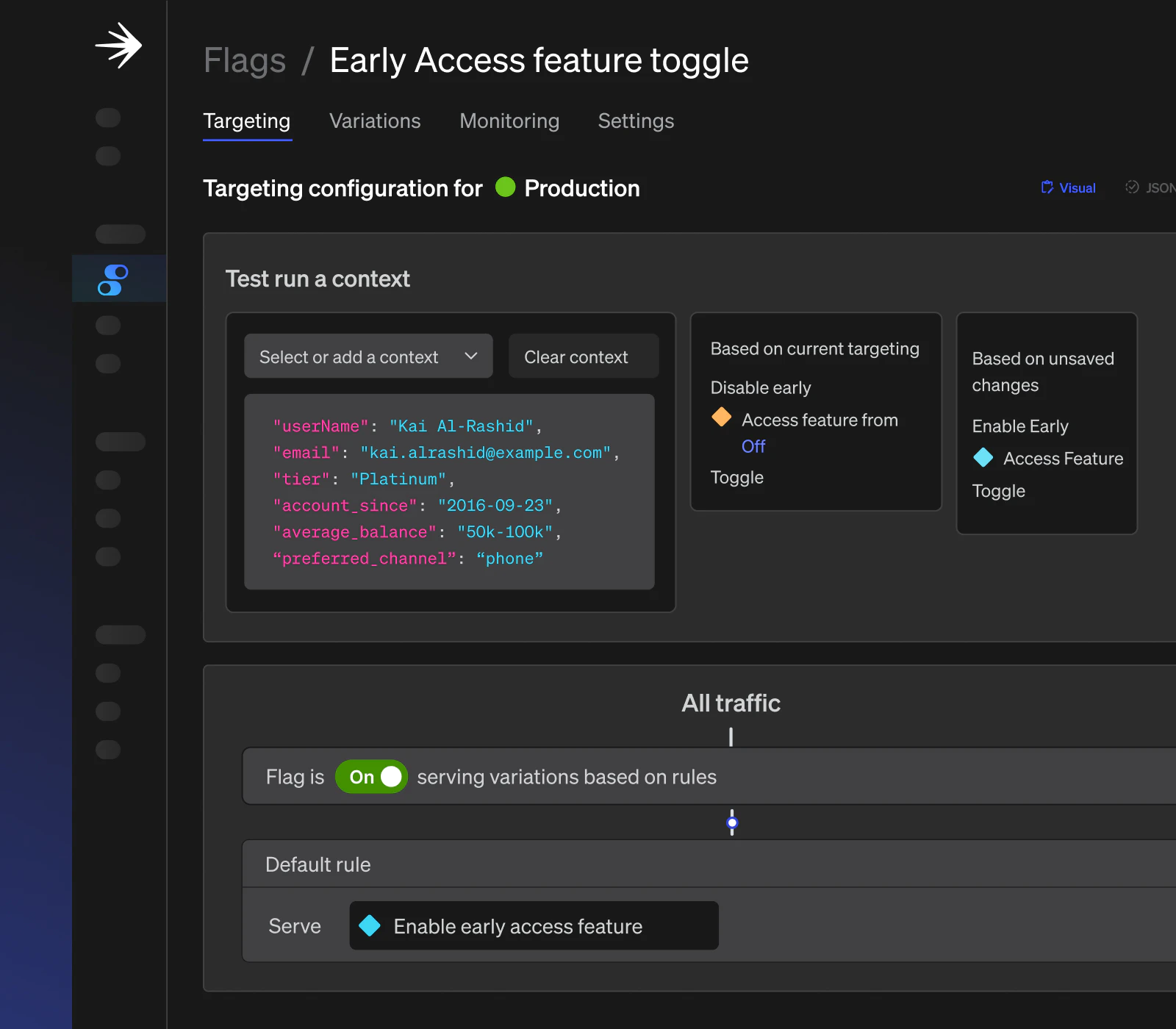The height and width of the screenshot is (1029, 1176).
Task: Click inside the context JSON editor
Action: coord(449,492)
